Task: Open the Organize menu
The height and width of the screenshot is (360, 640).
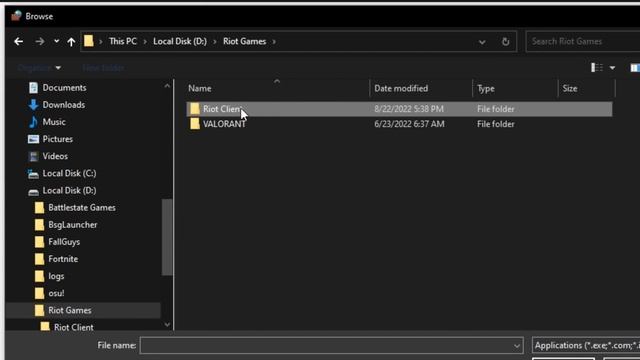Action: [39, 68]
